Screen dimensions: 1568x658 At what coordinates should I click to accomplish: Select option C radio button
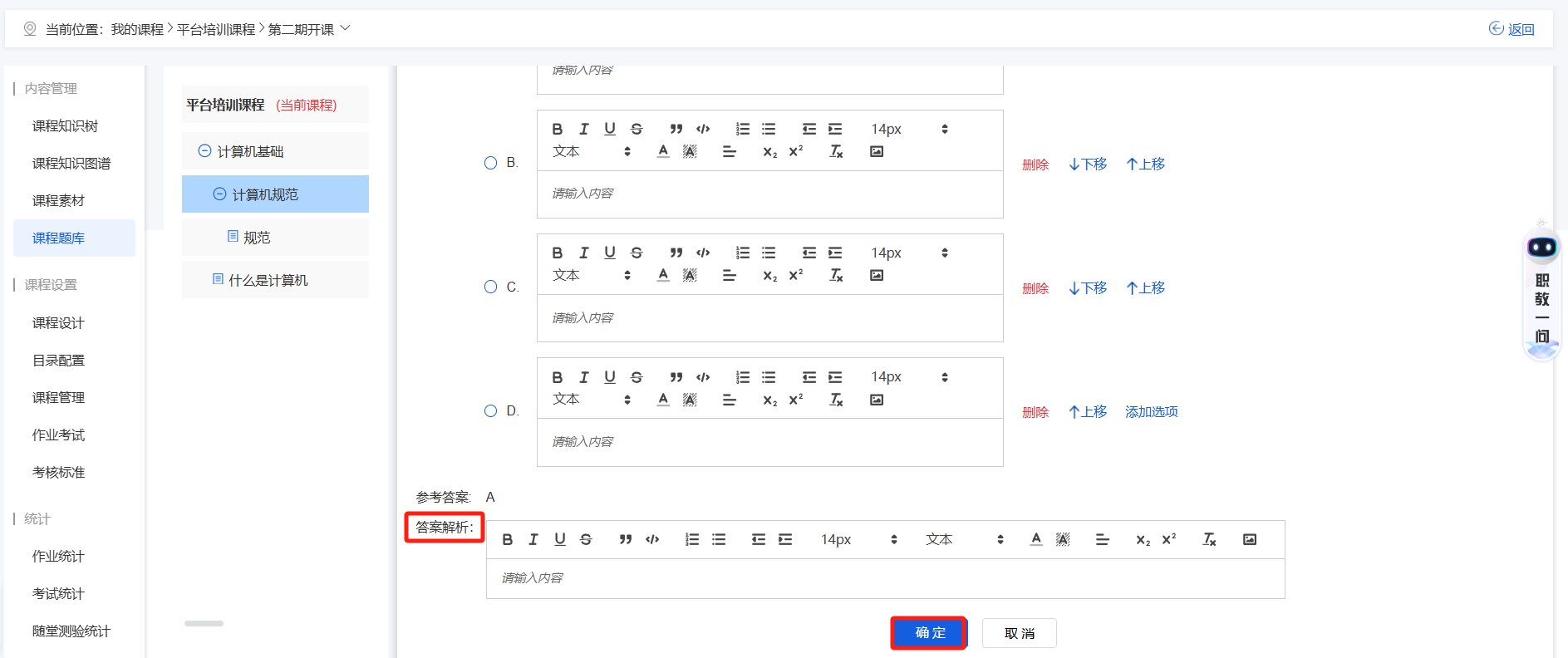pos(491,287)
